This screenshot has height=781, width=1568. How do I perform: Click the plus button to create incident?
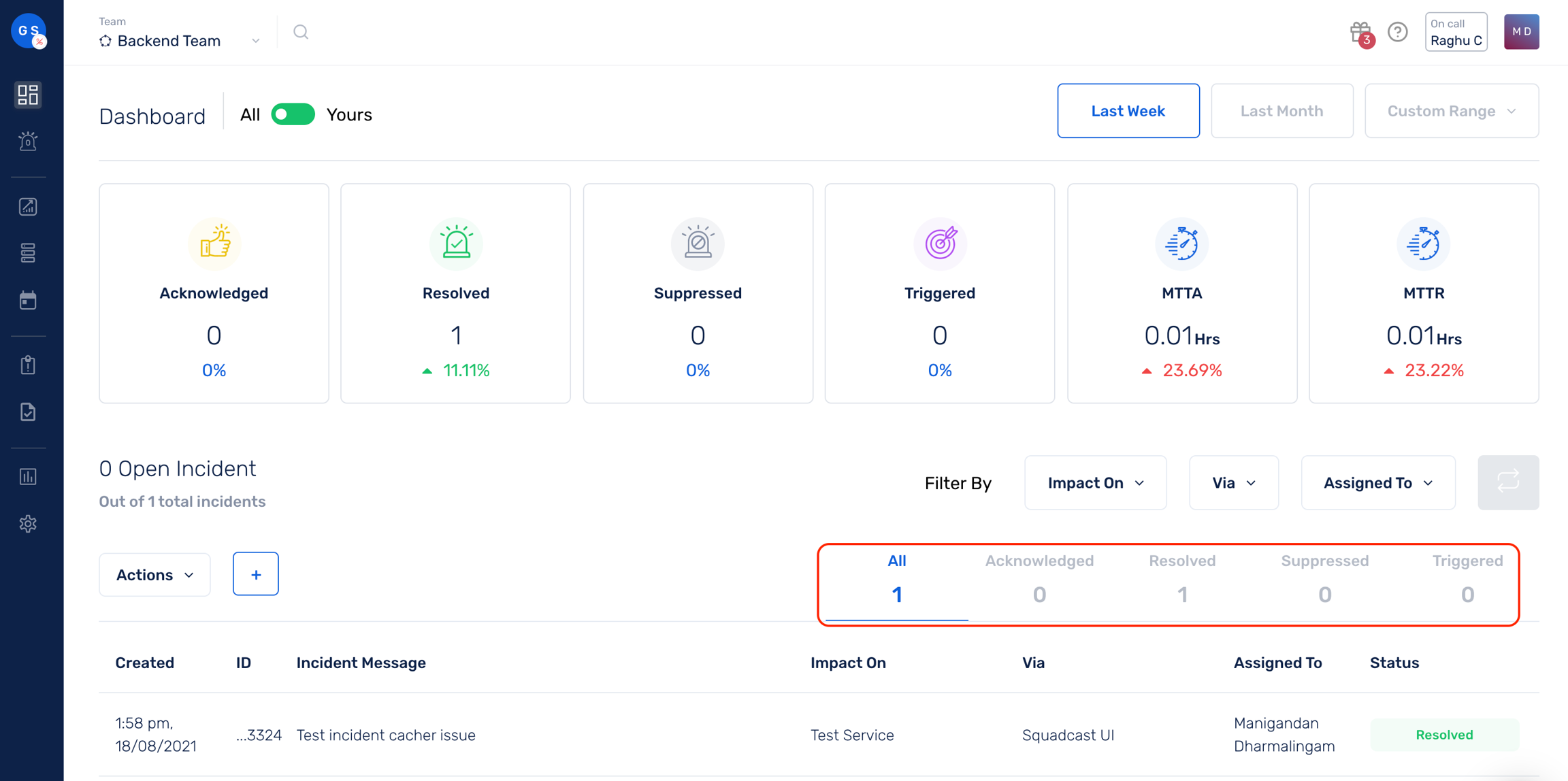256,574
